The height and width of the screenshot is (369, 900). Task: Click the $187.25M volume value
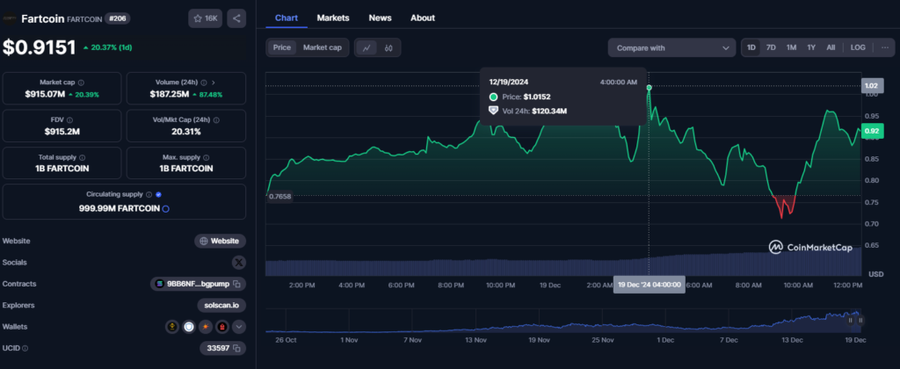169,94
